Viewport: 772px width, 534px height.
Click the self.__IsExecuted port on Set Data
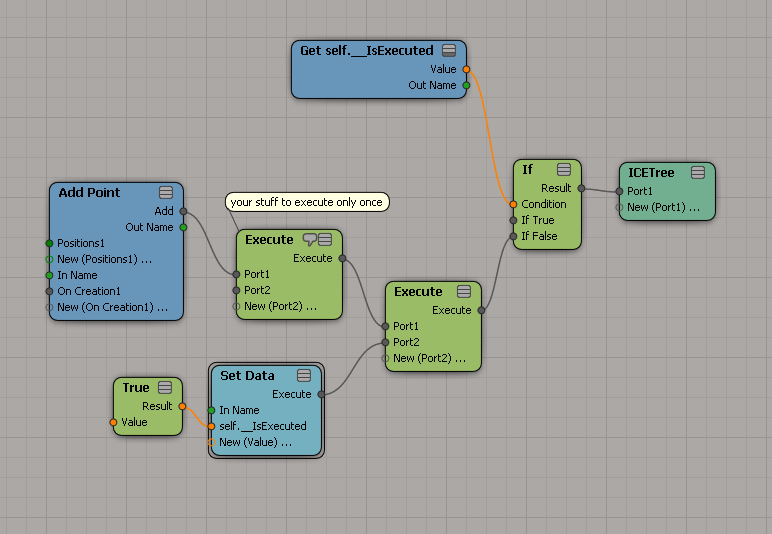click(211, 426)
